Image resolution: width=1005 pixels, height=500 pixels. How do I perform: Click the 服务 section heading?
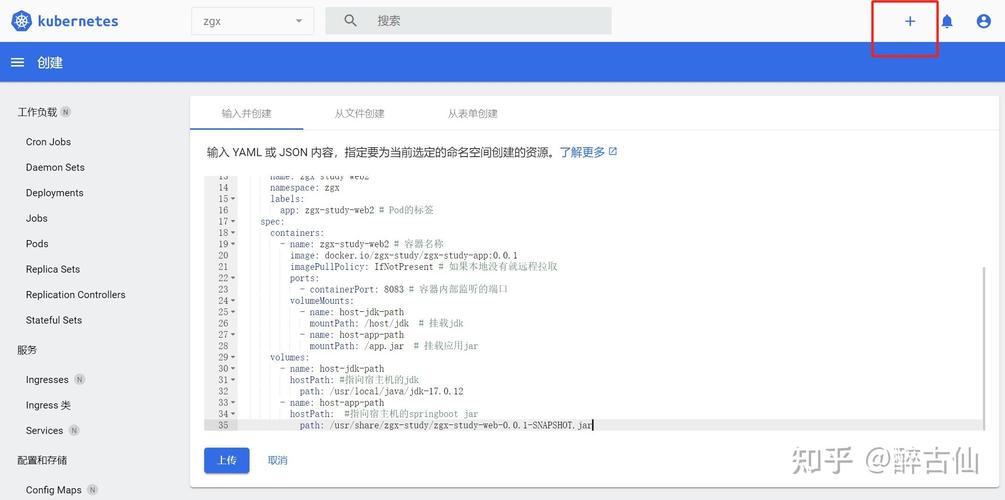pos(28,350)
